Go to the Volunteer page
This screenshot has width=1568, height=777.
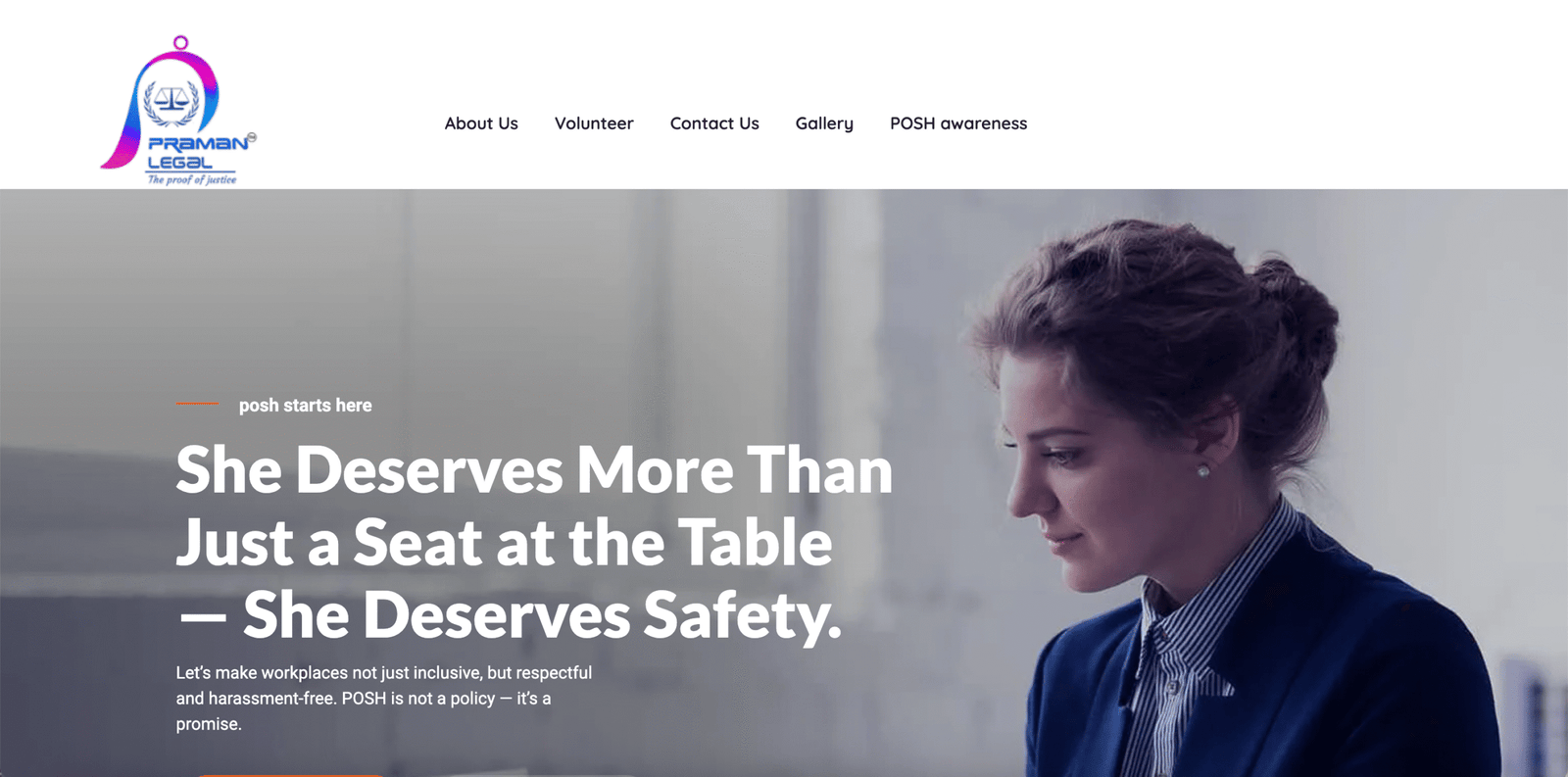(x=594, y=123)
